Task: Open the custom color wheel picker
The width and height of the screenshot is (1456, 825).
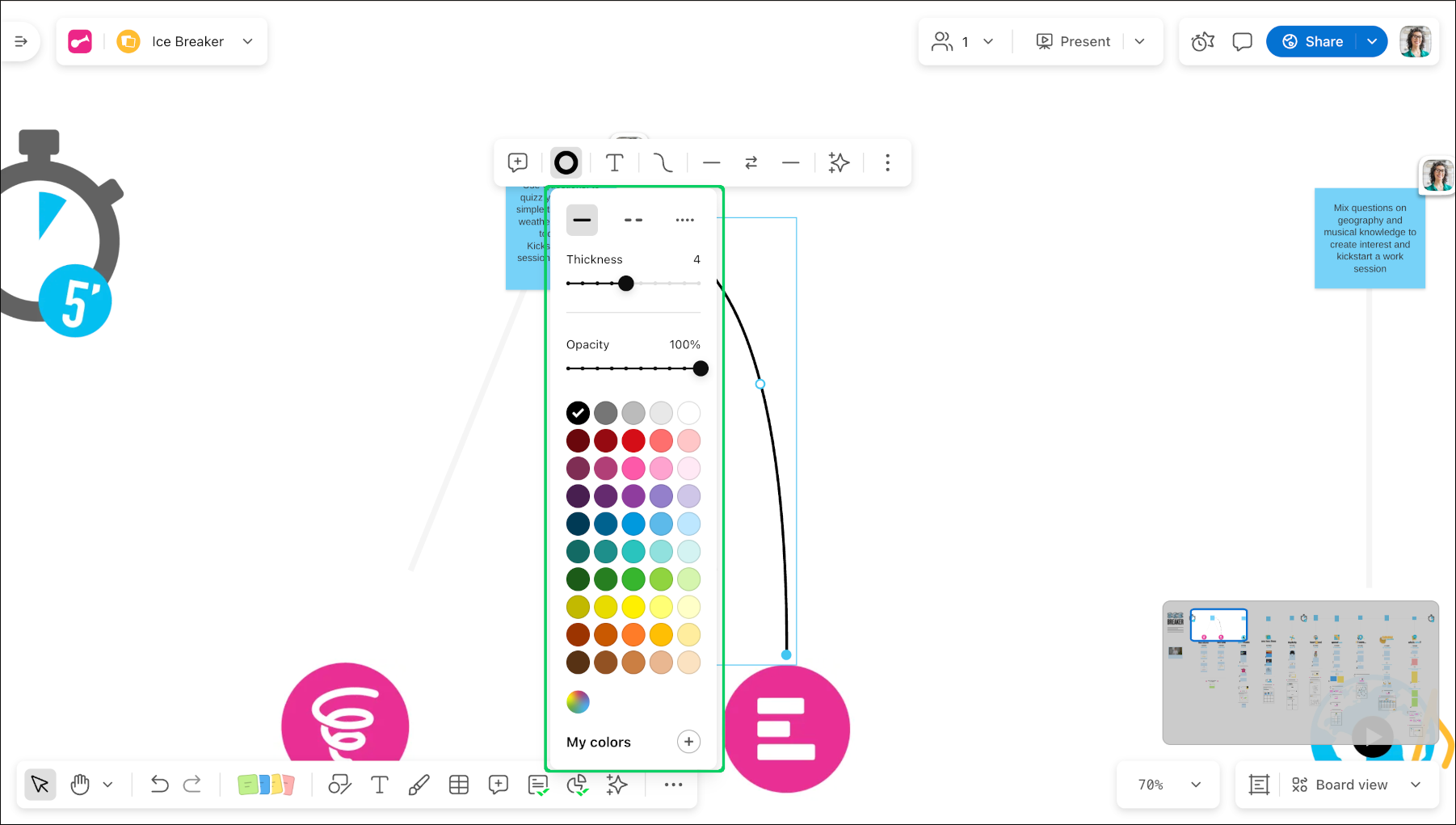Action: [578, 701]
